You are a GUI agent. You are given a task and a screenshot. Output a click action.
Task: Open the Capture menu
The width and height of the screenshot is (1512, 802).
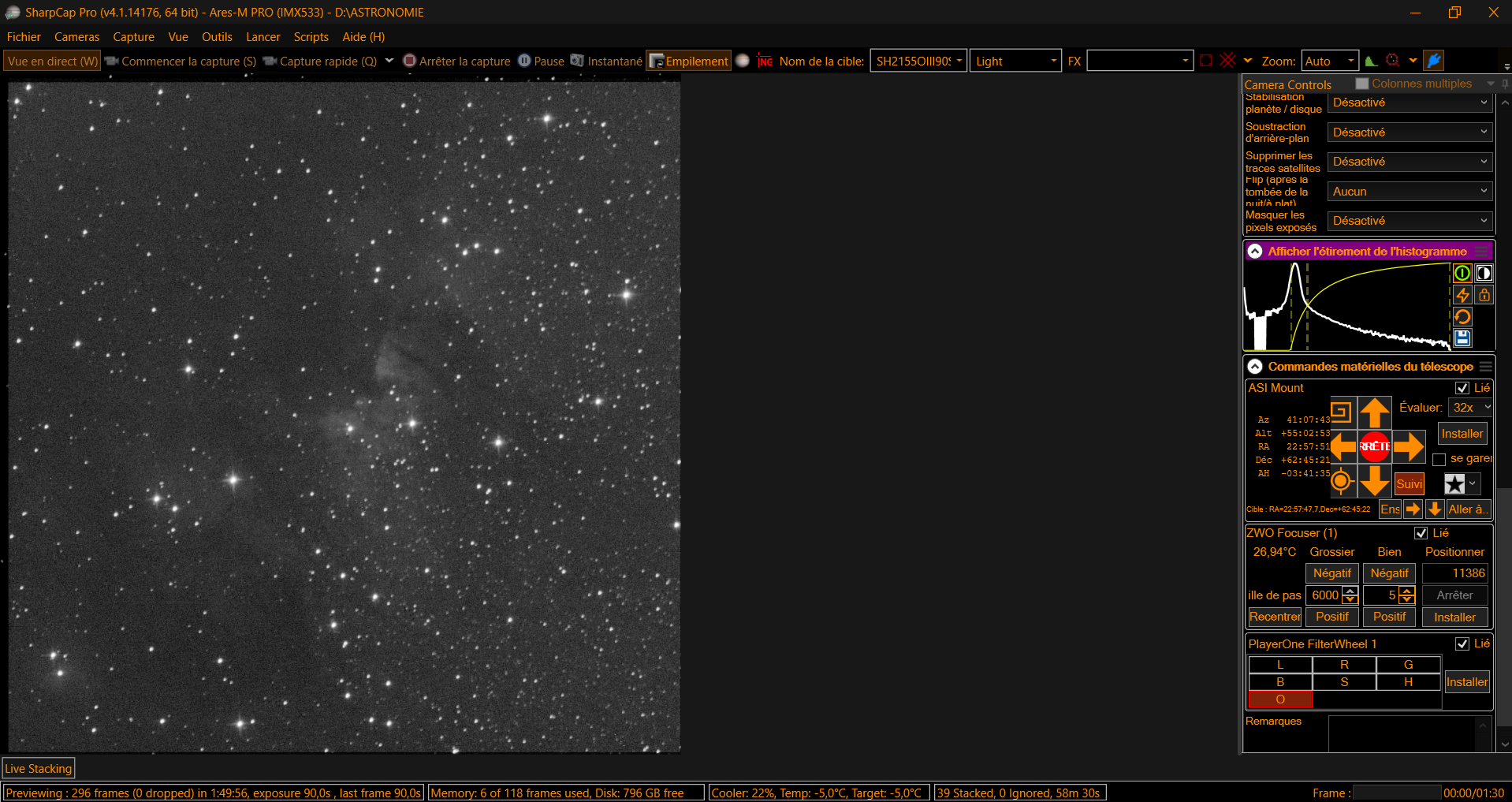coord(133,37)
